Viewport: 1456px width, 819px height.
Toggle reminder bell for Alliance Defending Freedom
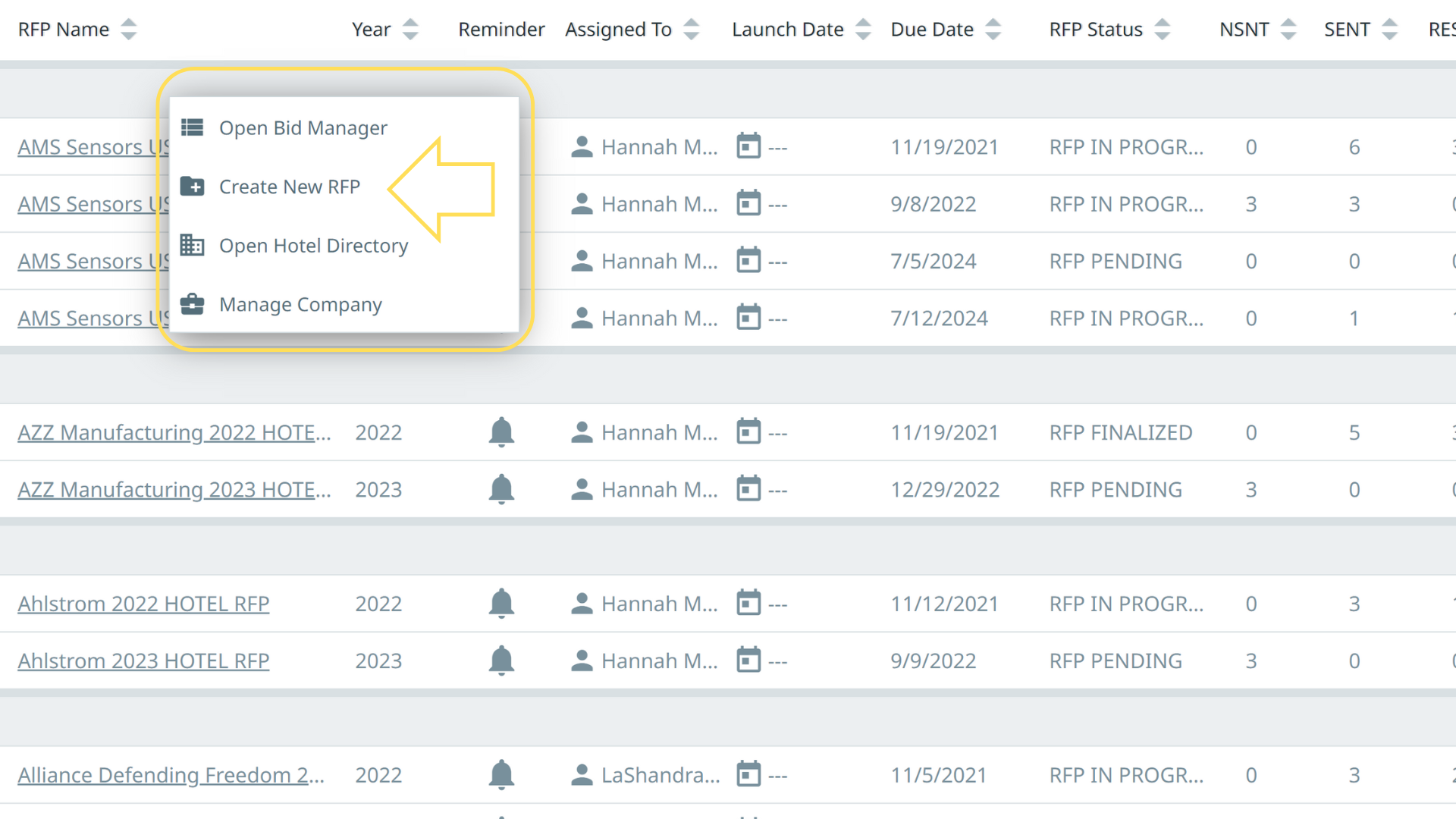coord(501,775)
